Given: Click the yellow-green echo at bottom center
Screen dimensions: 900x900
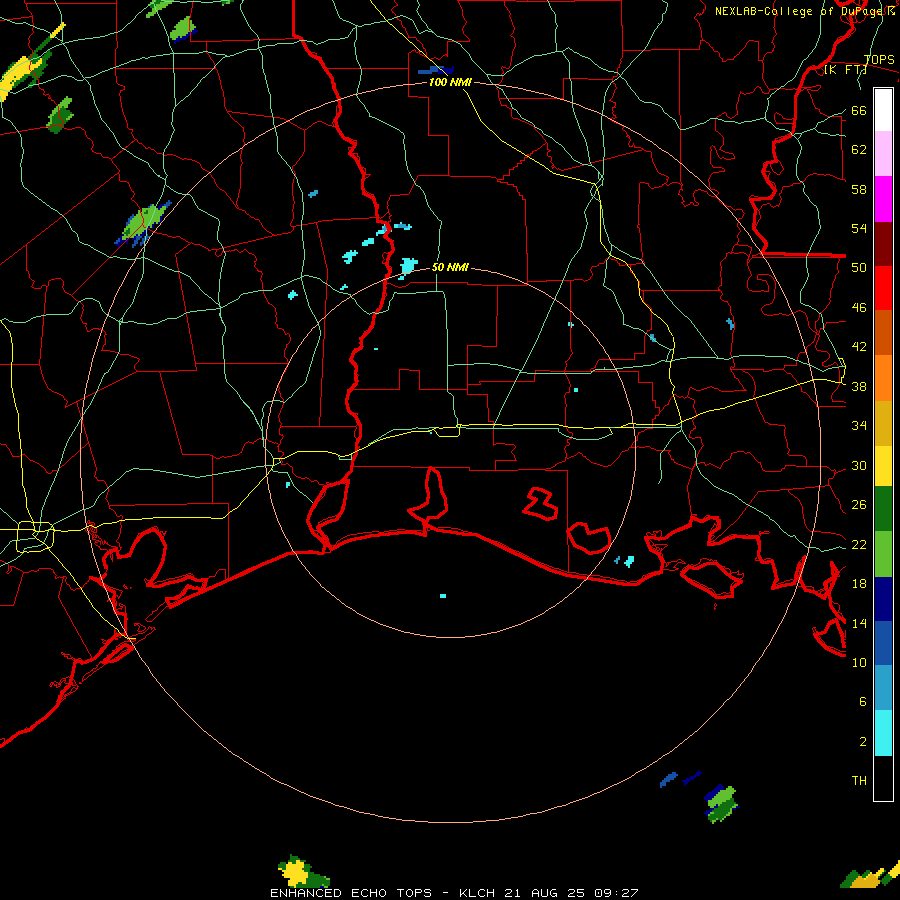Looking at the screenshot, I should tap(302, 872).
